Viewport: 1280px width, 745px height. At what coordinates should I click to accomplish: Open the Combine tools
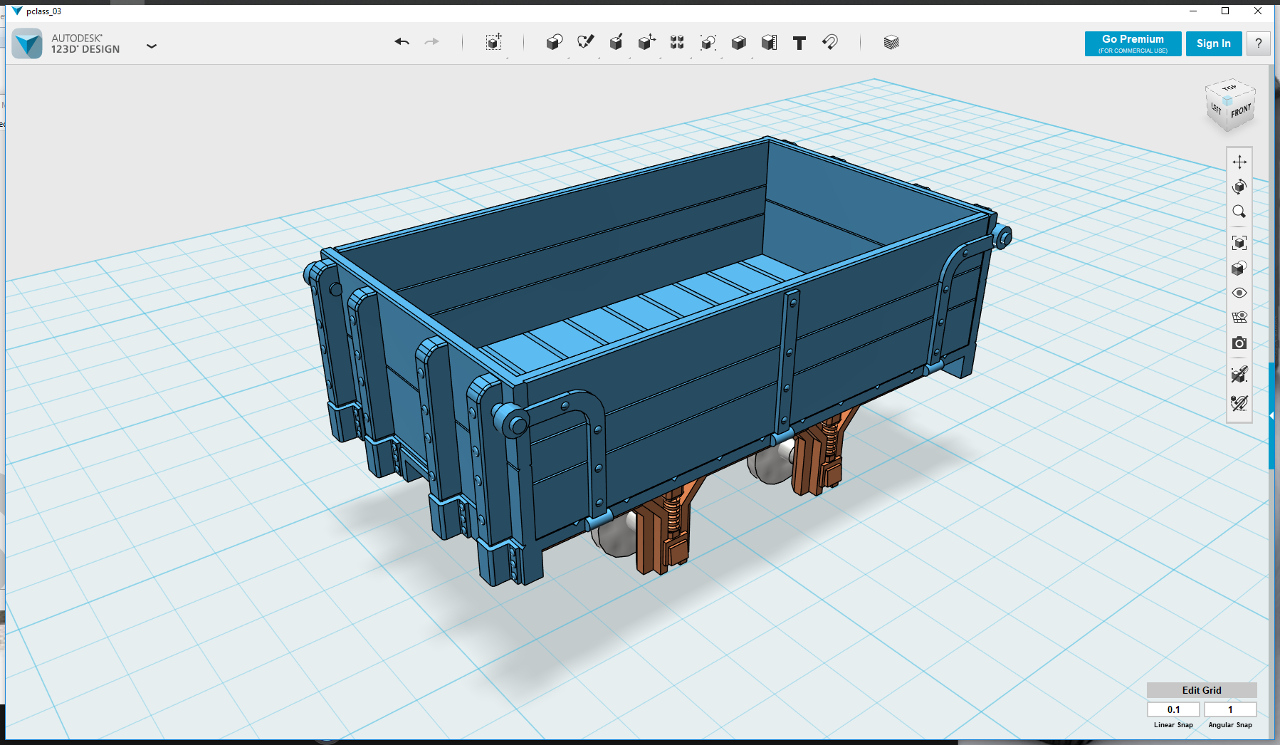pos(738,42)
